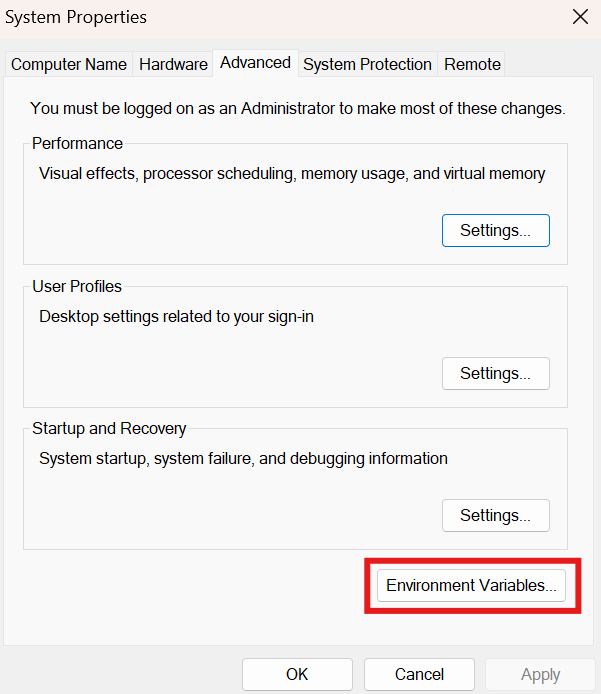This screenshot has height=694, width=601.
Task: Confirm the dialog with OK
Action: 297,674
